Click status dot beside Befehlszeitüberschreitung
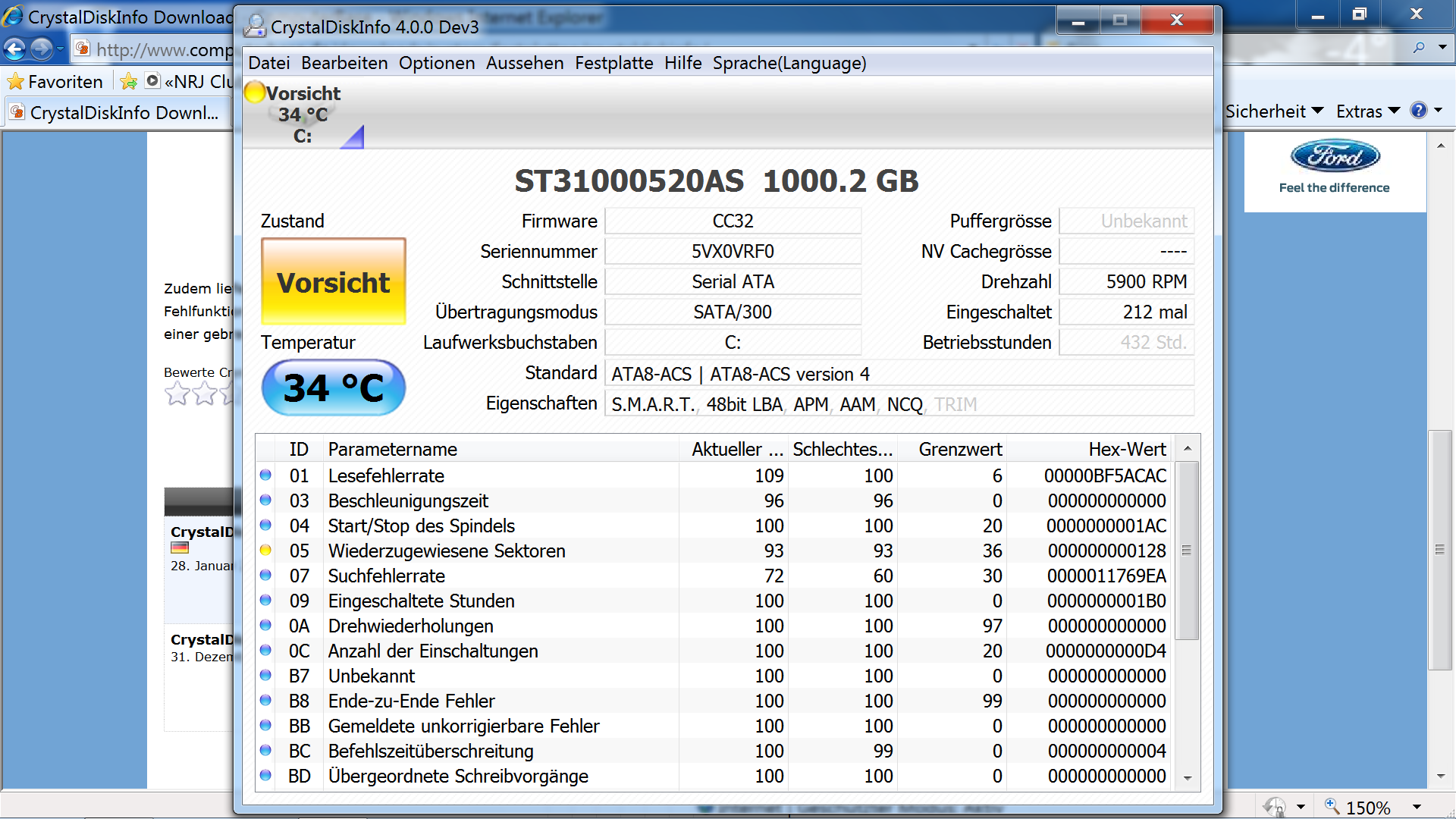The image size is (1456, 819). pyautogui.click(x=265, y=751)
